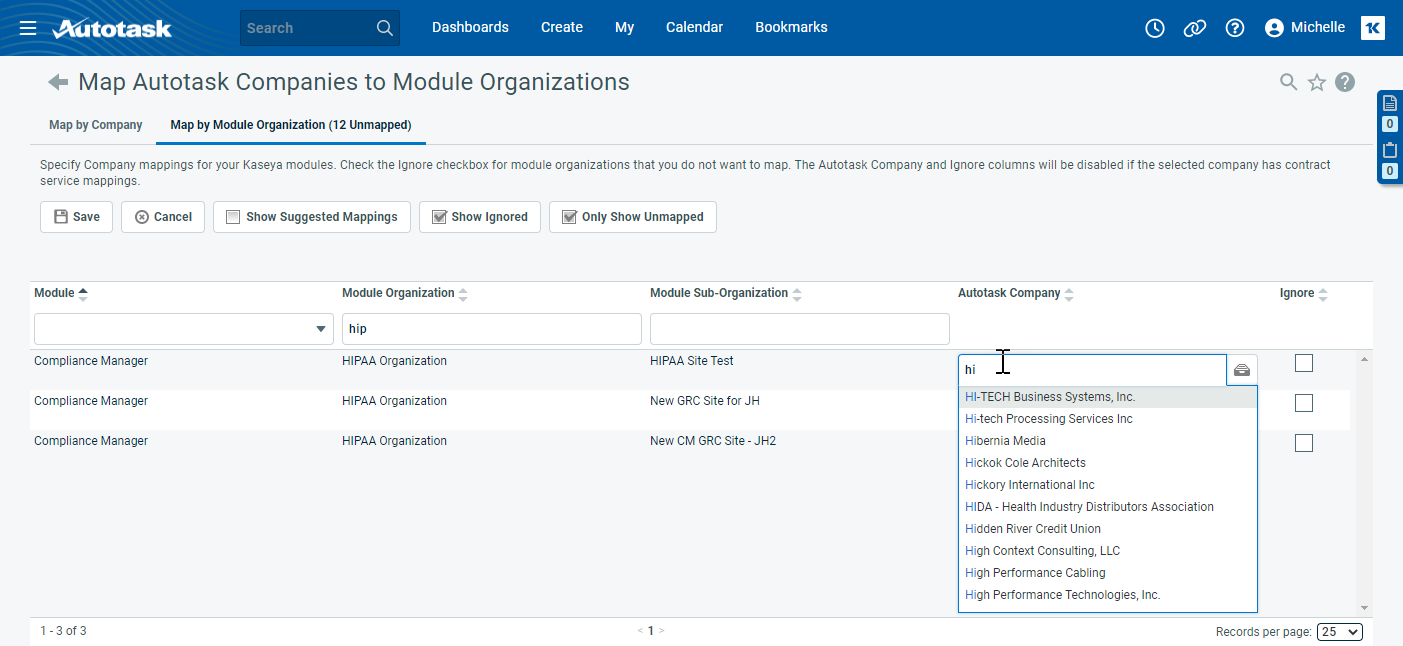Pick Hickory International Inc suggestion
This screenshot has width=1403, height=646.
[x=1108, y=485]
